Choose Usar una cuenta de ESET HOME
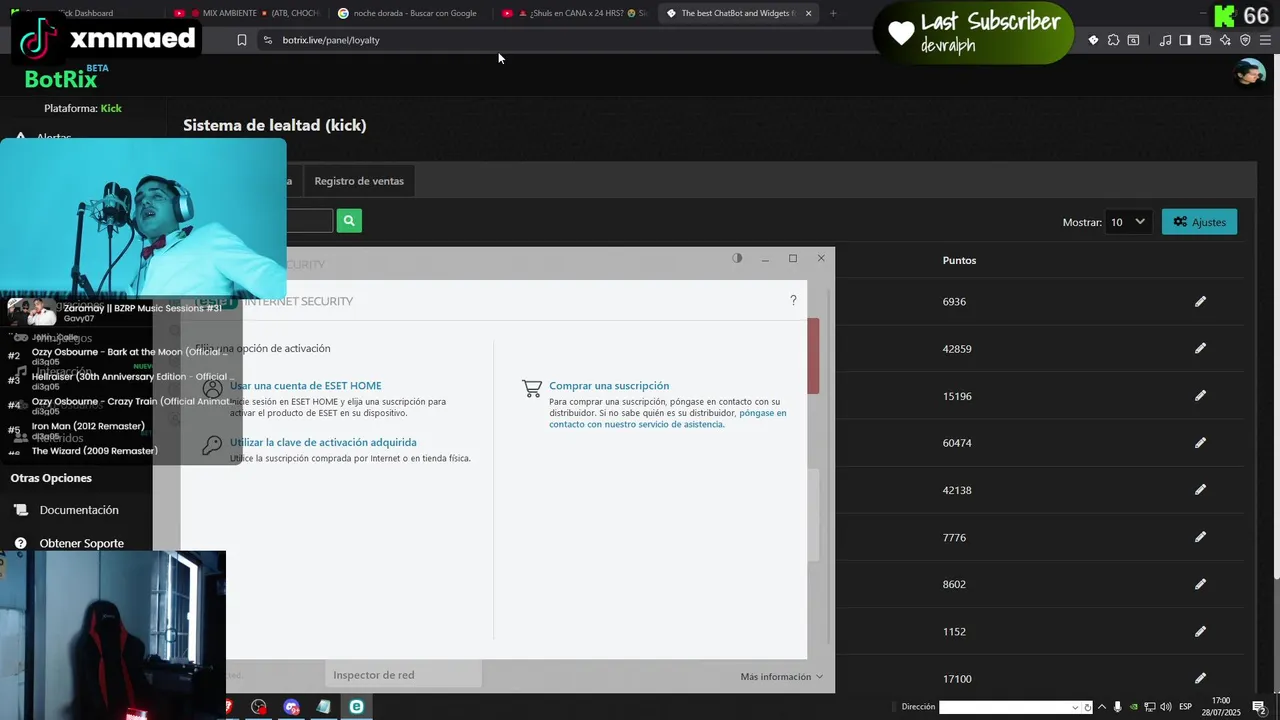 (x=306, y=386)
